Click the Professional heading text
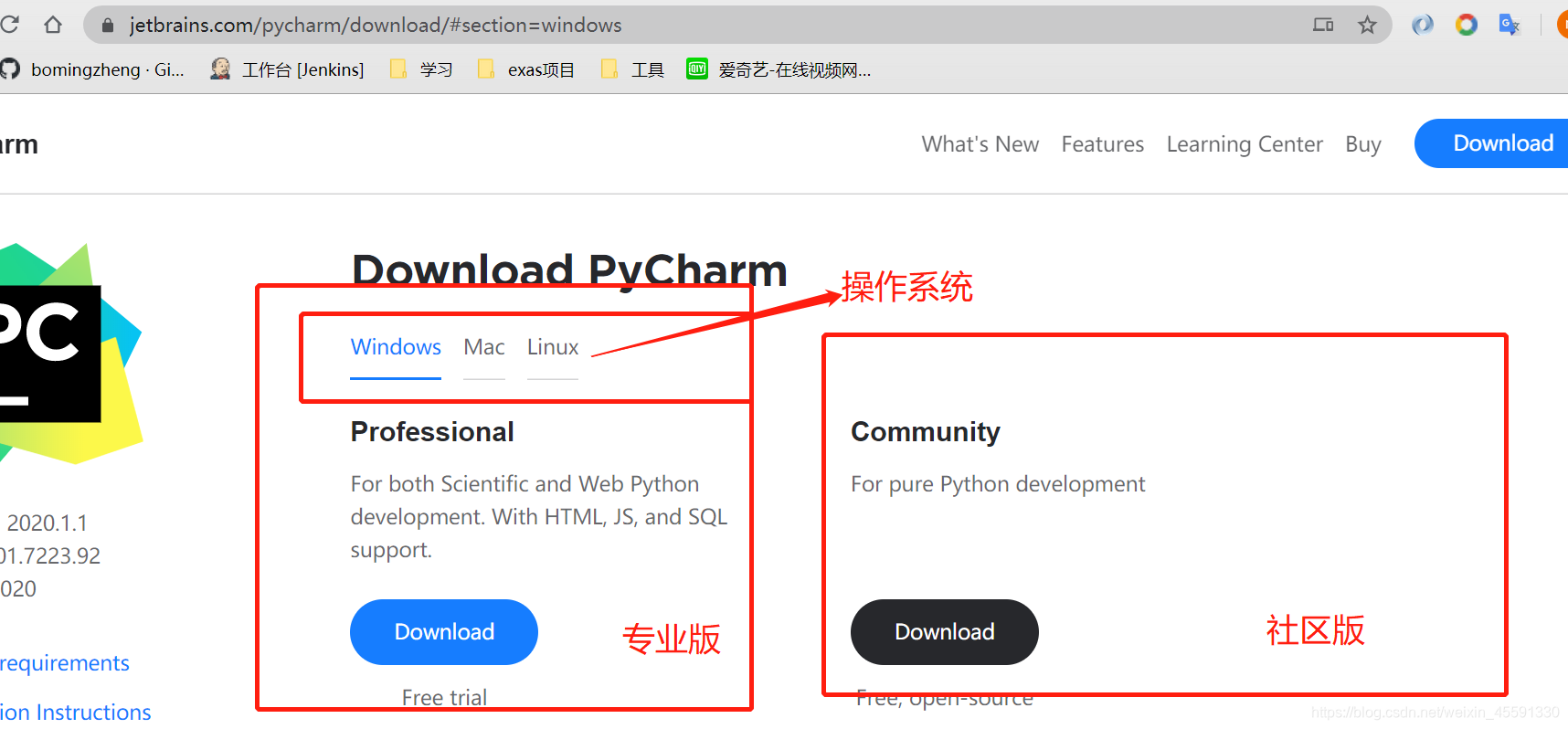Viewport: 1568px width, 729px height. click(x=432, y=431)
